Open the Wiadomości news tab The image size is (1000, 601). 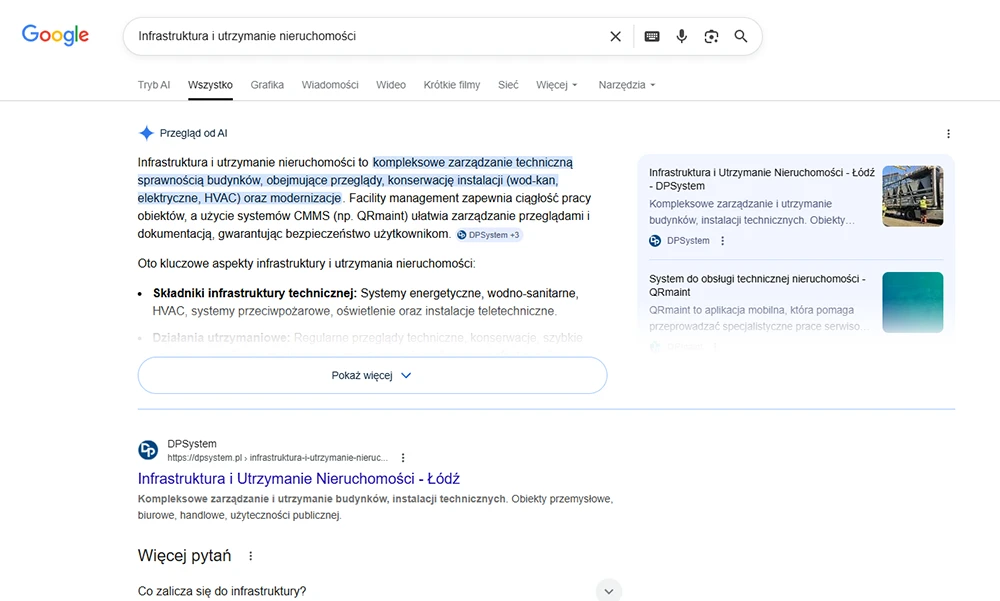(330, 85)
